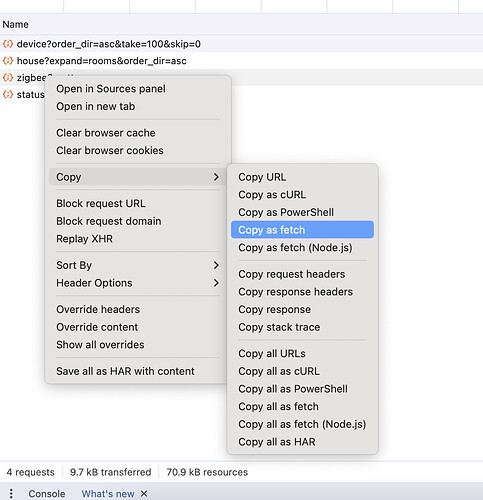Click the JSON icon beside the zigbee request
Screen dimensions: 483x500
(8, 77)
